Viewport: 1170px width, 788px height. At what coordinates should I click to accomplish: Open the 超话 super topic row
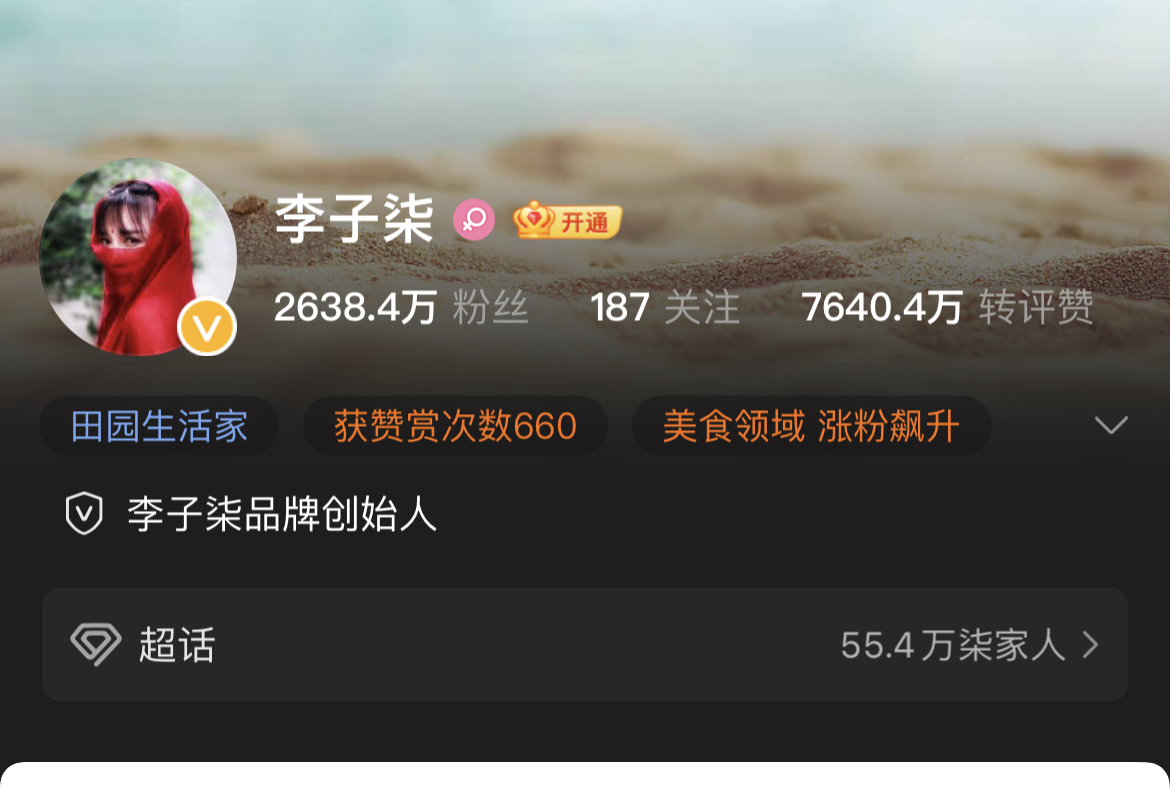click(584, 645)
